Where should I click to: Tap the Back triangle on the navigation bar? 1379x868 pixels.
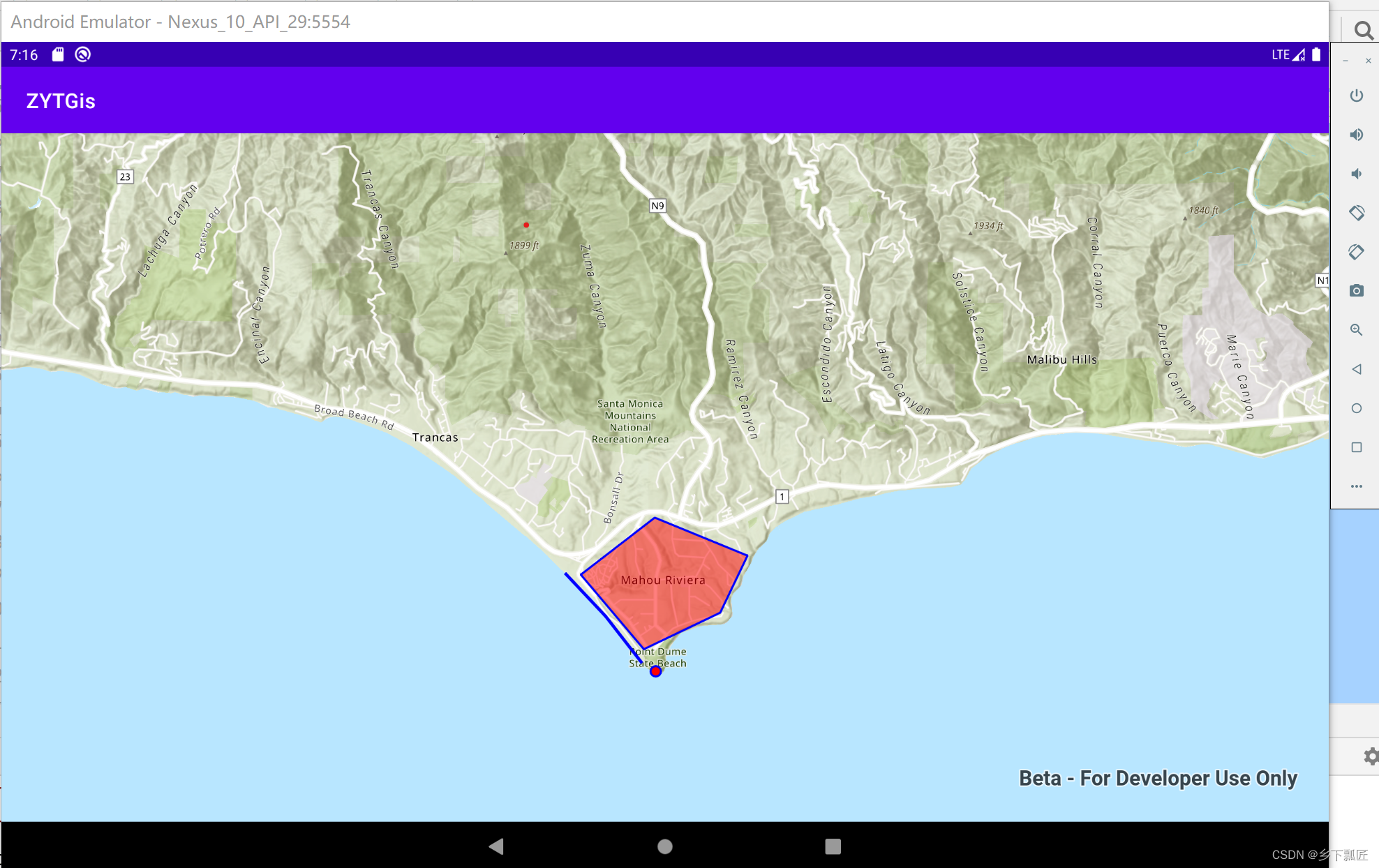pos(496,846)
